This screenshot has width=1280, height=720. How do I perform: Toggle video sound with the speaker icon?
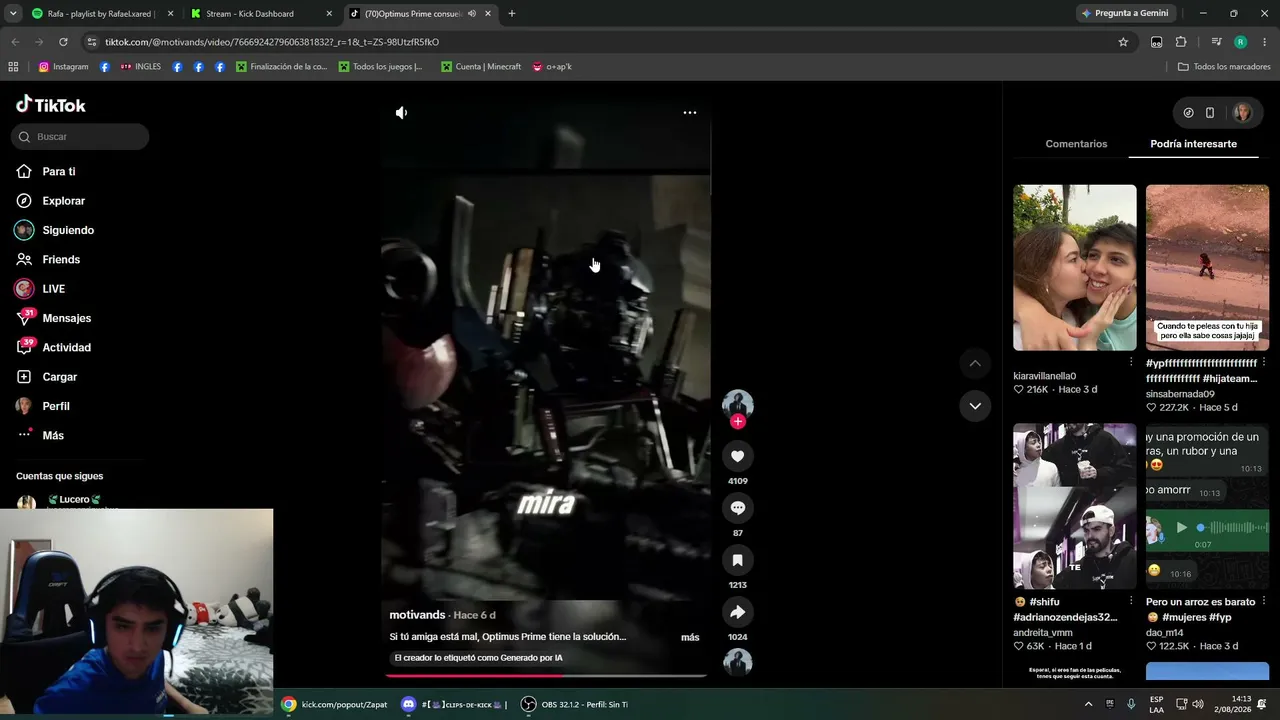(401, 113)
